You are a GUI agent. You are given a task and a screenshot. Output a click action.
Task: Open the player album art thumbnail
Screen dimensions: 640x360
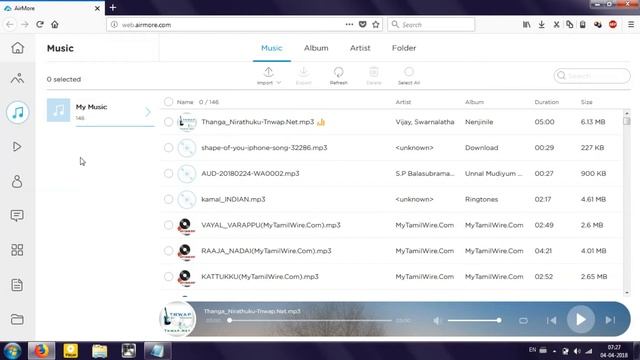tap(178, 319)
